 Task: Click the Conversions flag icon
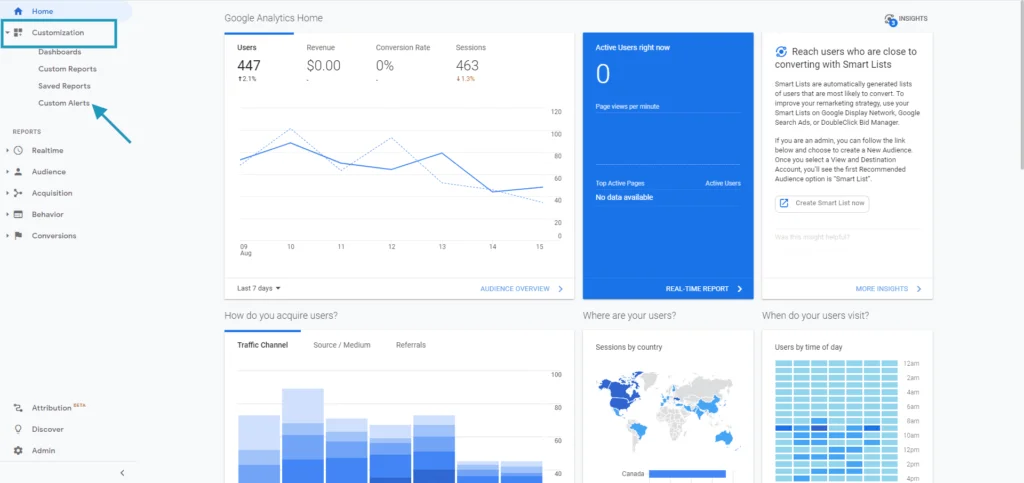tap(18, 236)
